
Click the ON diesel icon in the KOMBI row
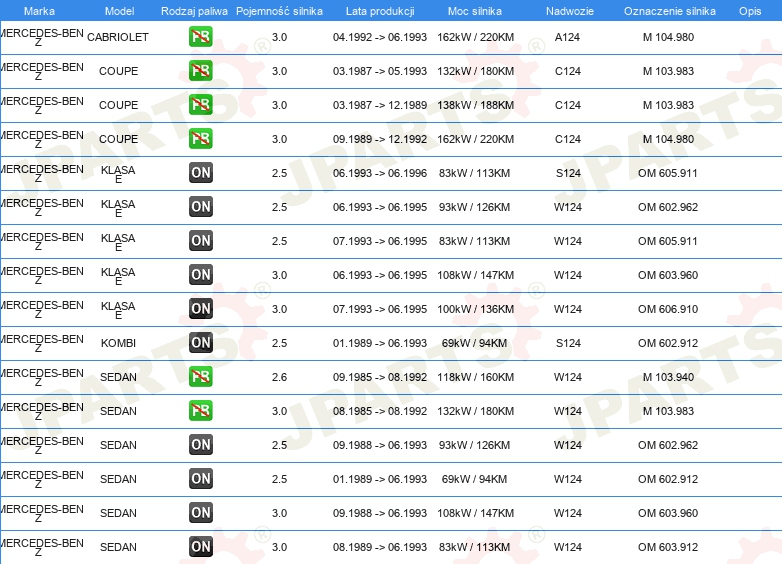click(200, 343)
